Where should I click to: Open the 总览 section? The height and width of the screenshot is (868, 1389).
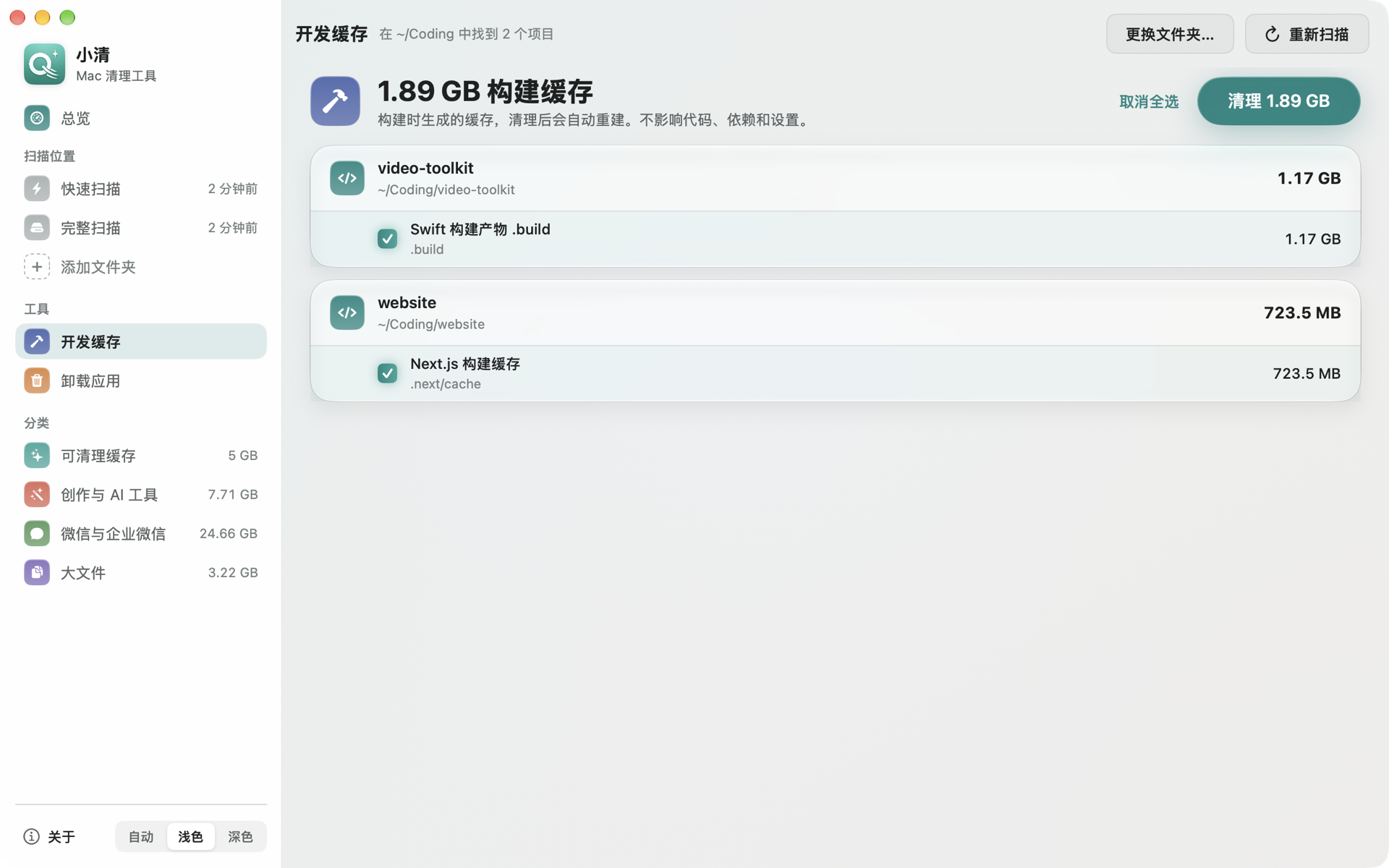coord(141,118)
